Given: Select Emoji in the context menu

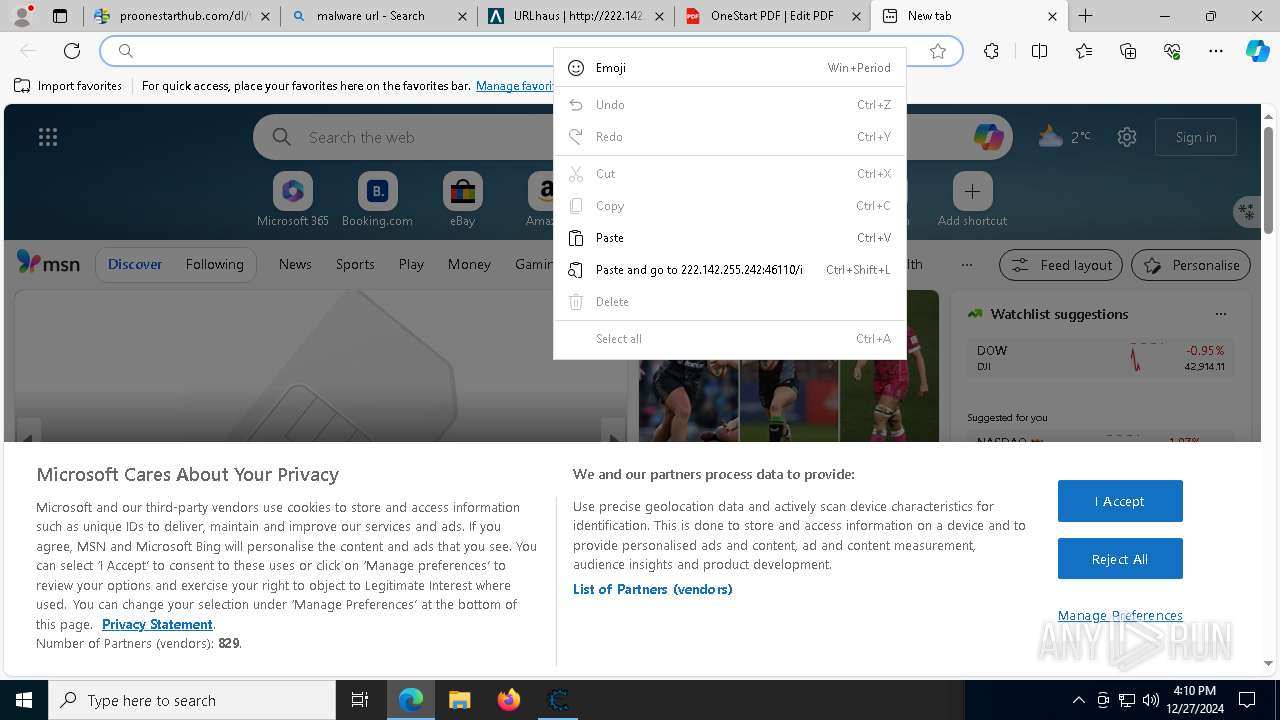Looking at the screenshot, I should (730, 68).
